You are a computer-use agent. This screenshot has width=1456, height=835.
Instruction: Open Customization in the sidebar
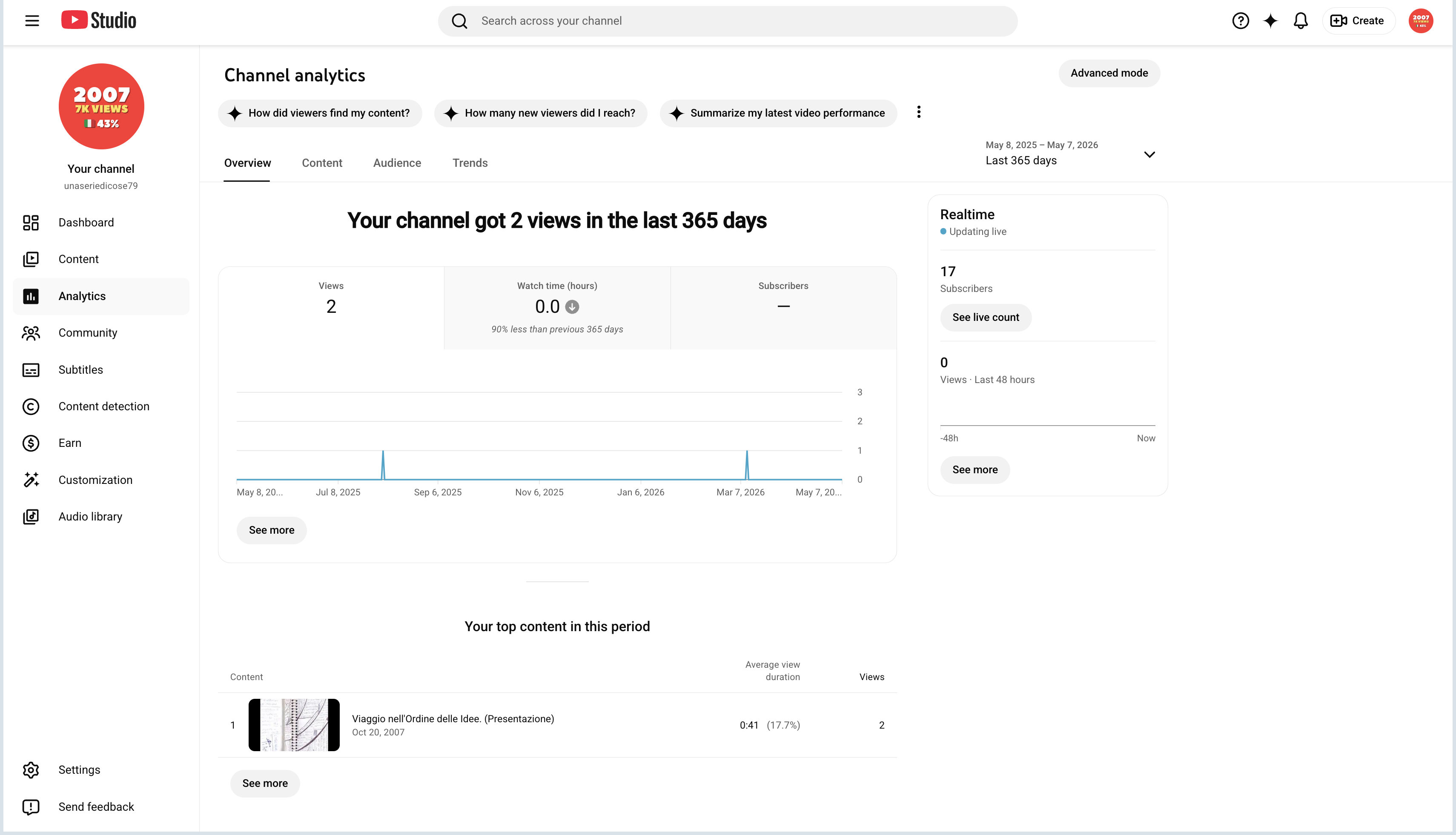pyautogui.click(x=101, y=480)
